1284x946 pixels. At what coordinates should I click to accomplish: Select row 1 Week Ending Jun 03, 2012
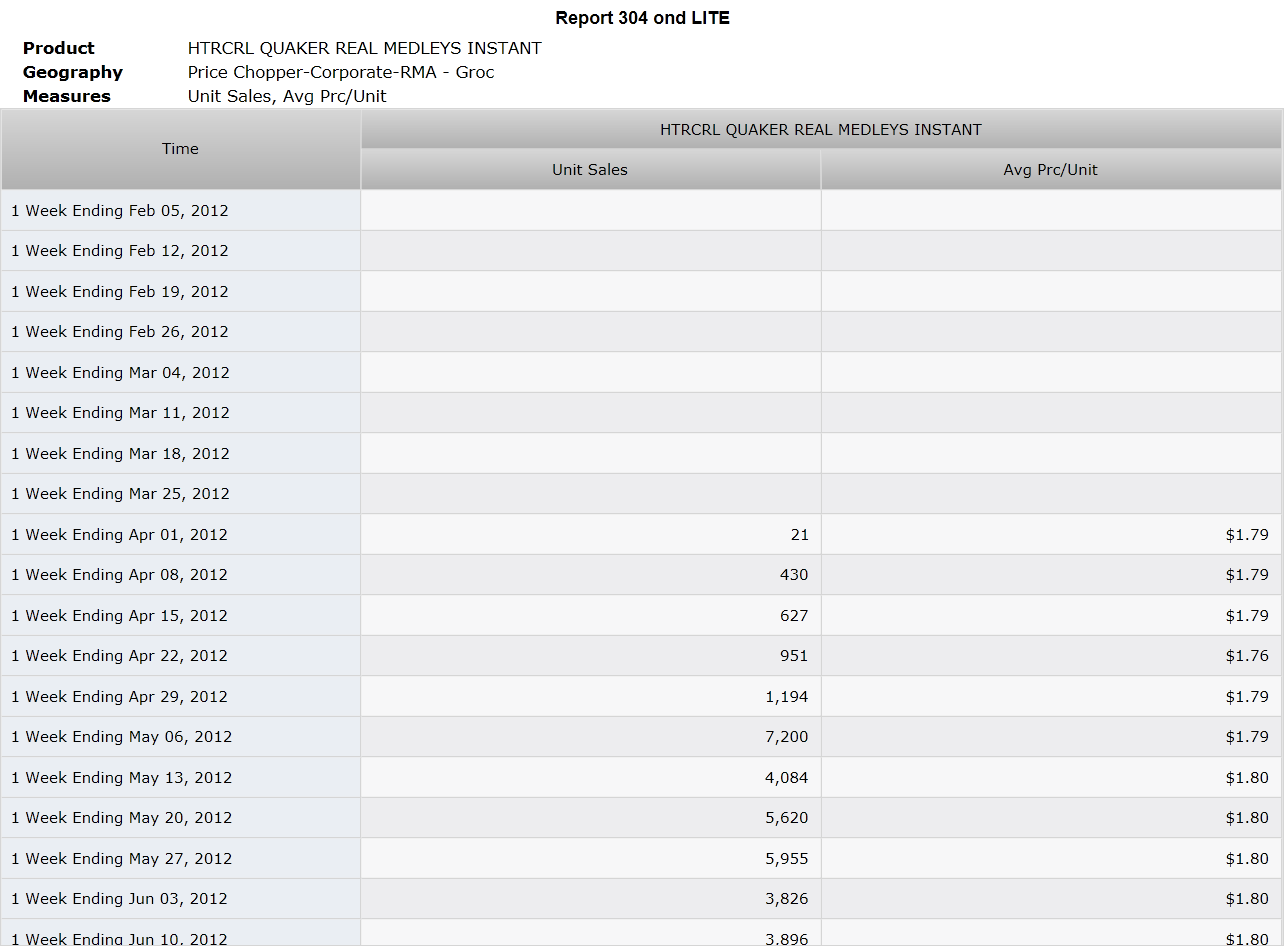[x=641, y=899]
